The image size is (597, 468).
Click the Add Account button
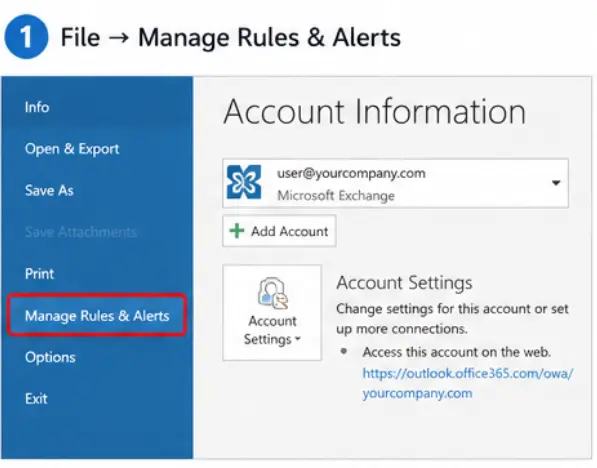[279, 231]
